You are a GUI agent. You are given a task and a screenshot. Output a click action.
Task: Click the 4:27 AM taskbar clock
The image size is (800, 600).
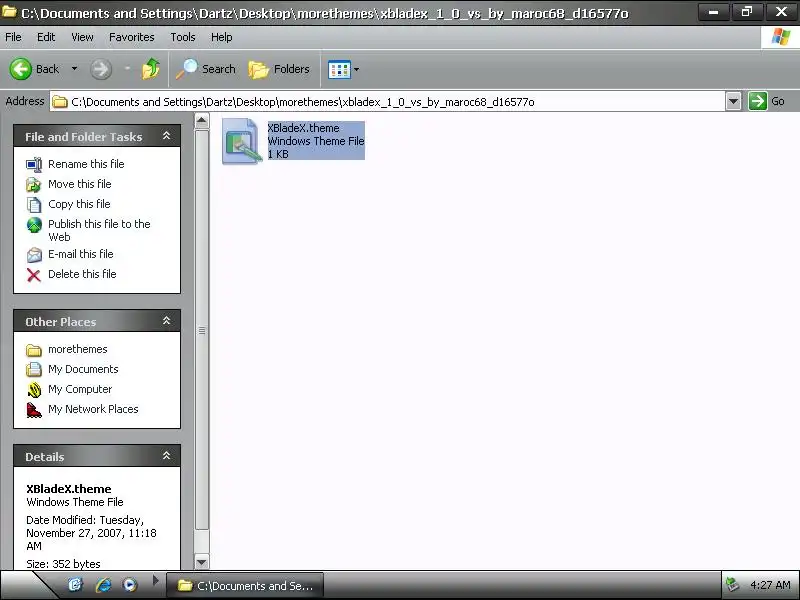770,585
